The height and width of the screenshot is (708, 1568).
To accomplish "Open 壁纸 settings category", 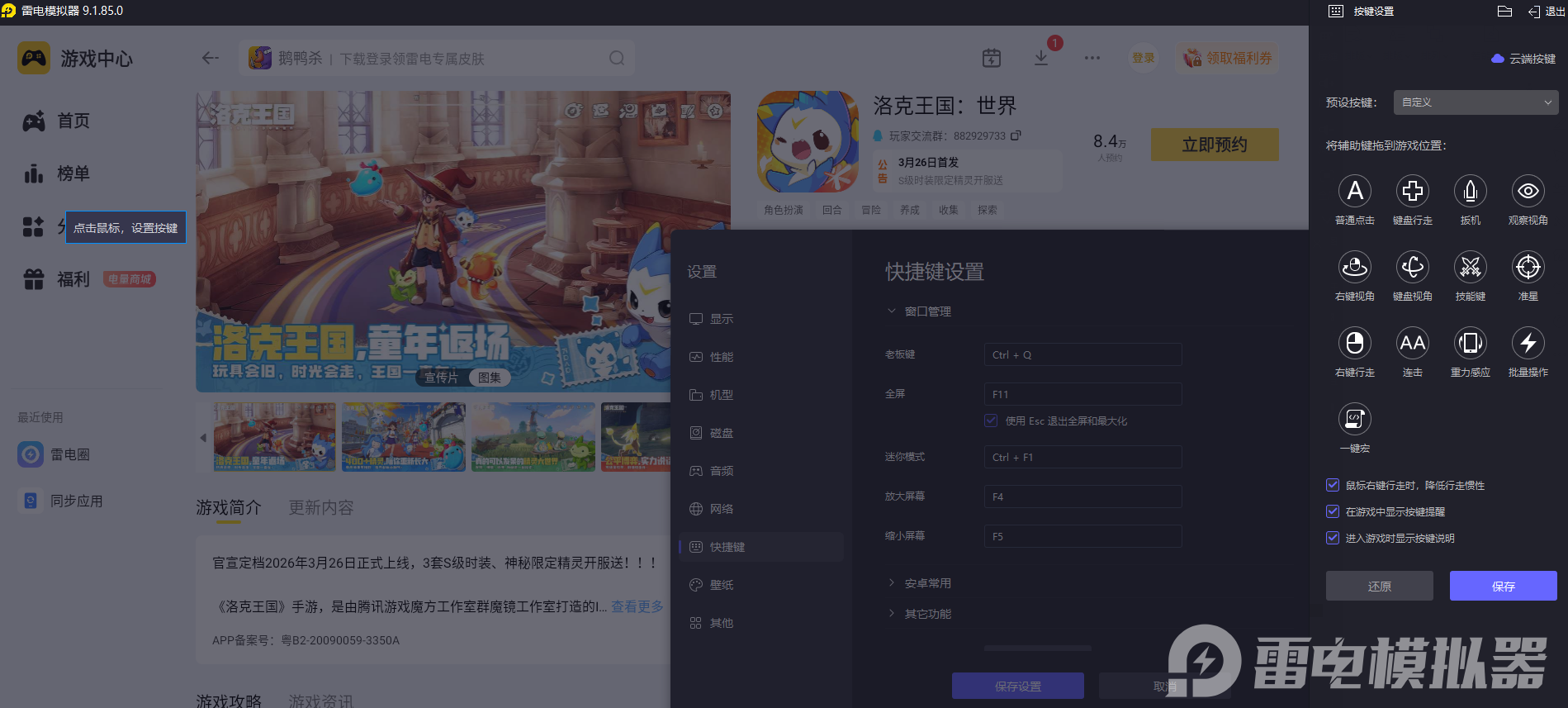I will coord(760,585).
